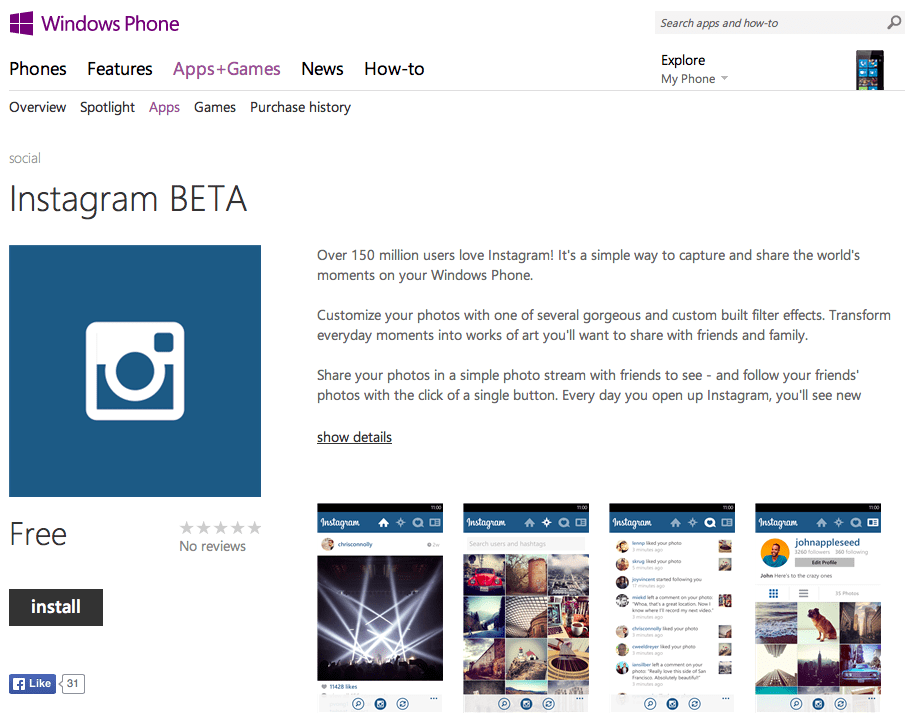Open Purchase history page
This screenshot has height=714, width=921.
300,107
